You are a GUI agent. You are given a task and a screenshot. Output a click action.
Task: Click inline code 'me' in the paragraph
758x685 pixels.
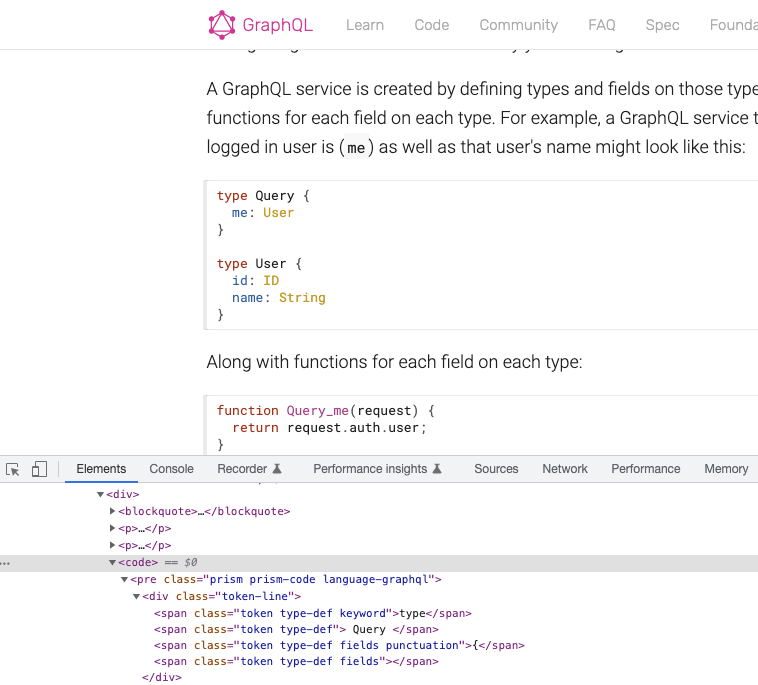(x=356, y=147)
